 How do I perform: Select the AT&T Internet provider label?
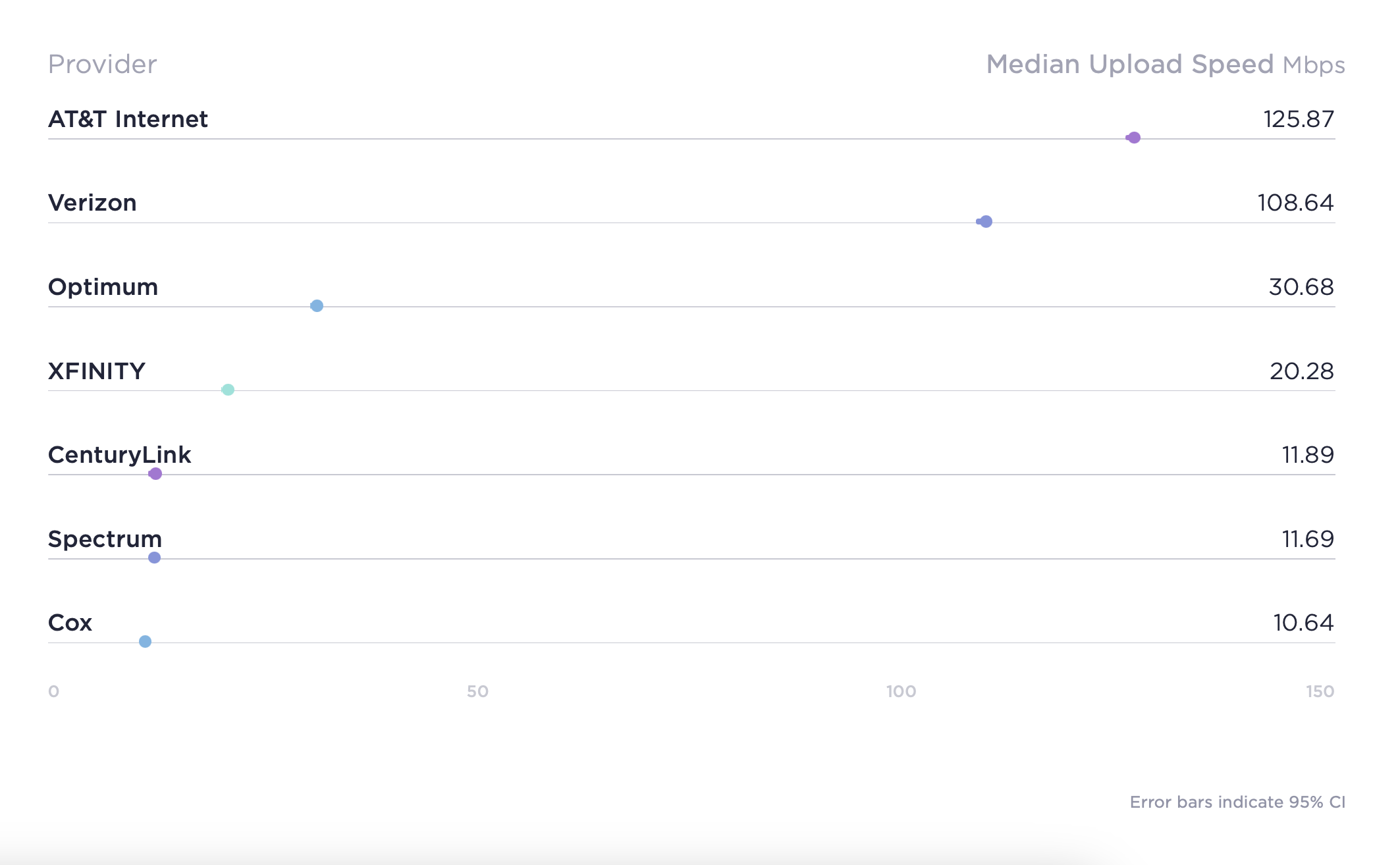(128, 119)
